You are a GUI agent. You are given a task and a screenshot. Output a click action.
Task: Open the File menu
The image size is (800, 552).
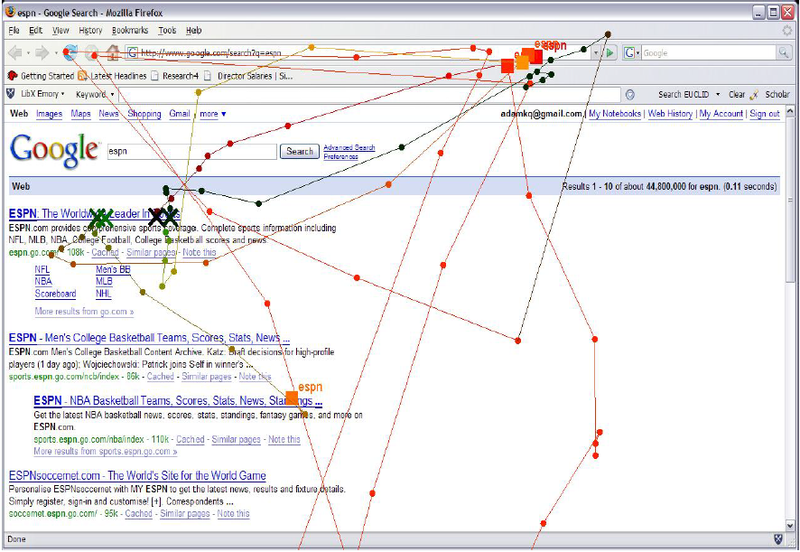pyautogui.click(x=14, y=31)
